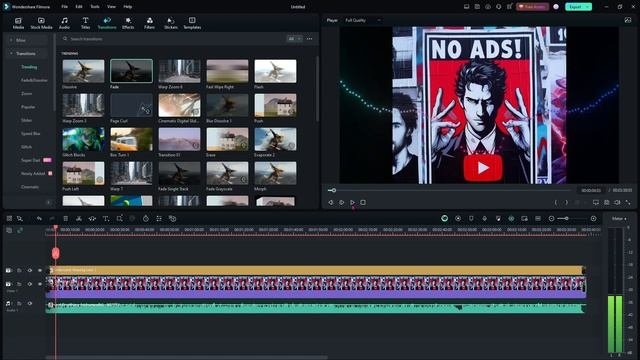Open the Audio tab
This screenshot has height=360, width=640.
coord(64,23)
